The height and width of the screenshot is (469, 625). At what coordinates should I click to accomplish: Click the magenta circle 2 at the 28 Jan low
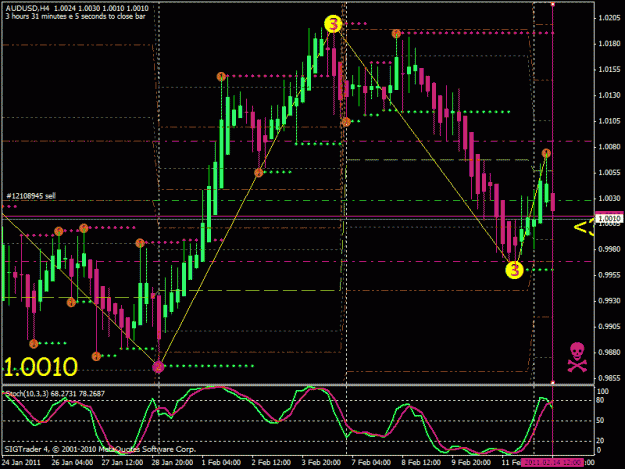click(158, 367)
